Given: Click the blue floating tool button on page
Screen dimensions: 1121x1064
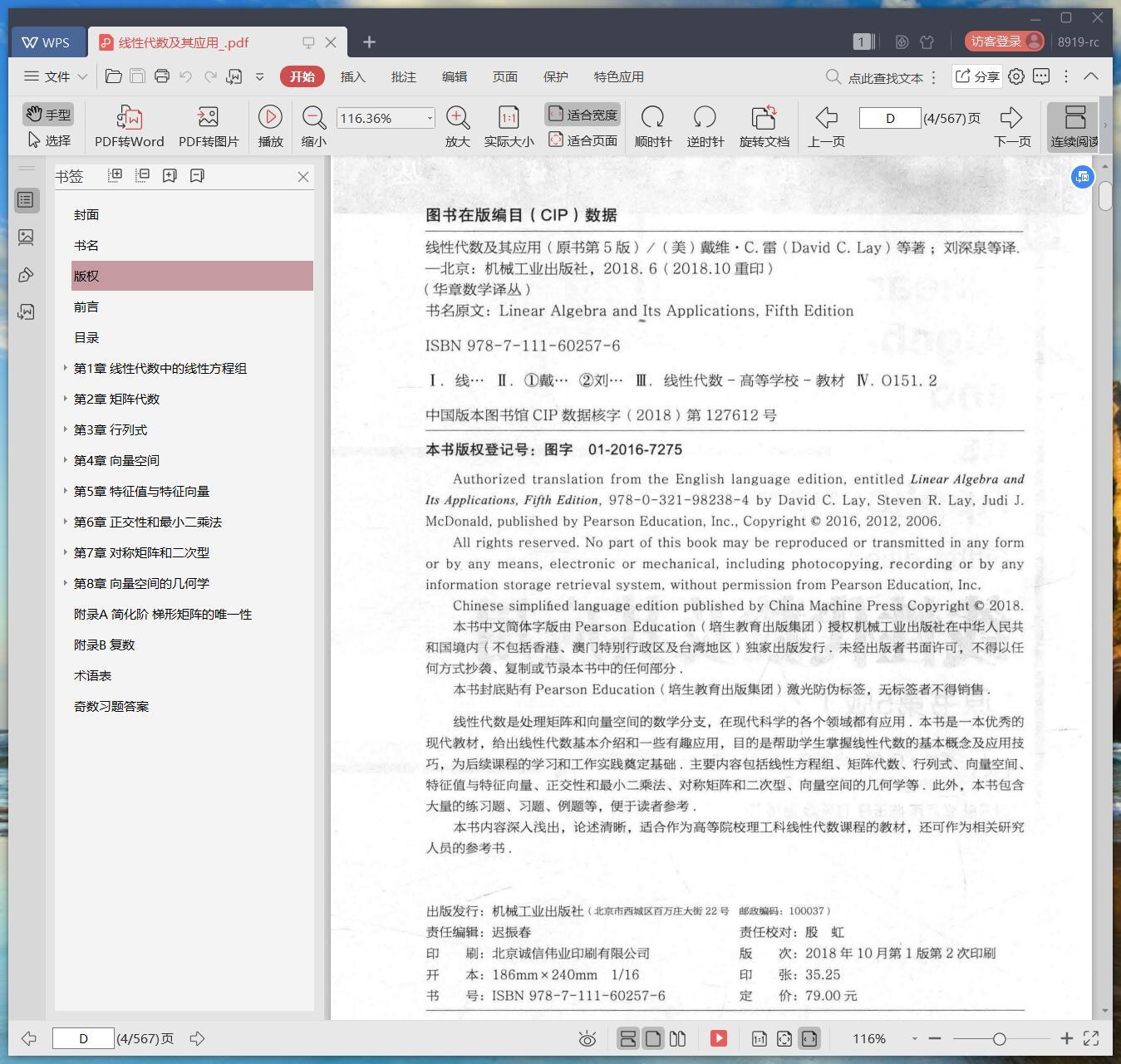Looking at the screenshot, I should coord(1082,176).
